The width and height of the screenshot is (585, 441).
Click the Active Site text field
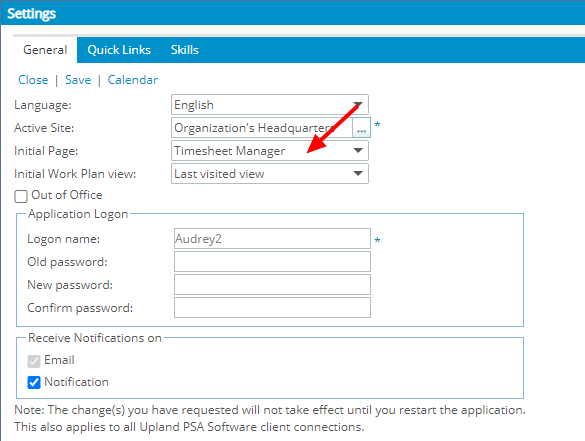click(x=262, y=128)
